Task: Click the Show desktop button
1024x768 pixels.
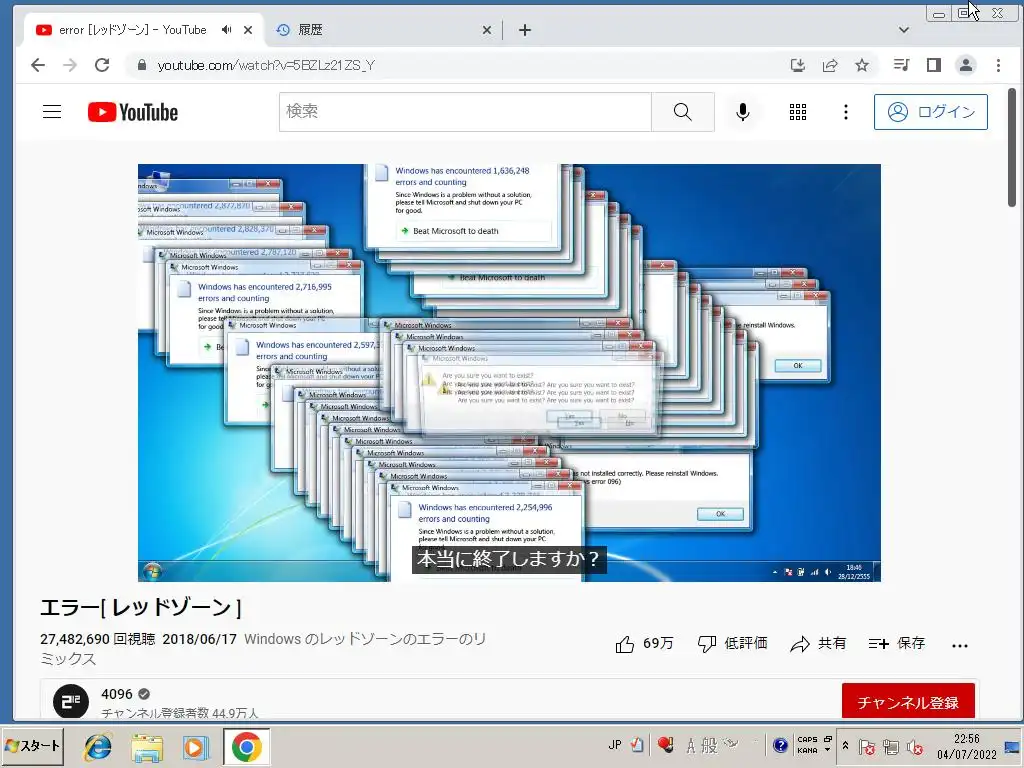Action: coord(1012,747)
